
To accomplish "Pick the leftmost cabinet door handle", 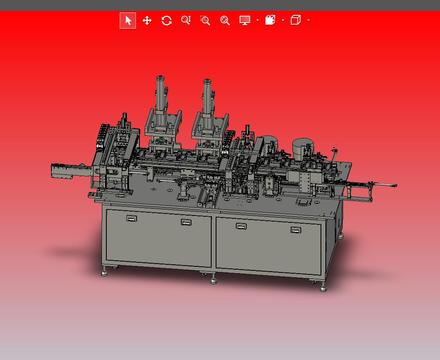I will [132, 218].
